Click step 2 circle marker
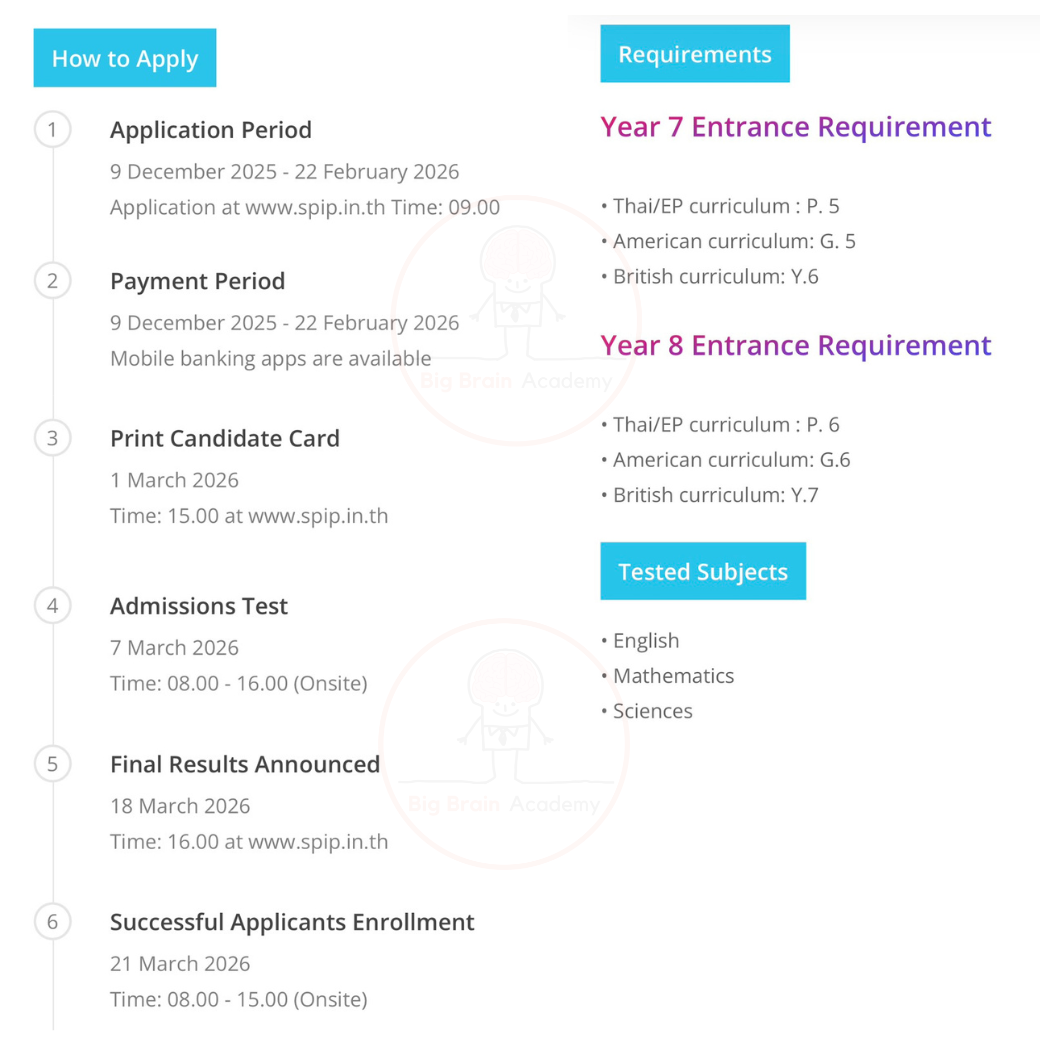The height and width of the screenshot is (1040, 1040). pos(53,281)
